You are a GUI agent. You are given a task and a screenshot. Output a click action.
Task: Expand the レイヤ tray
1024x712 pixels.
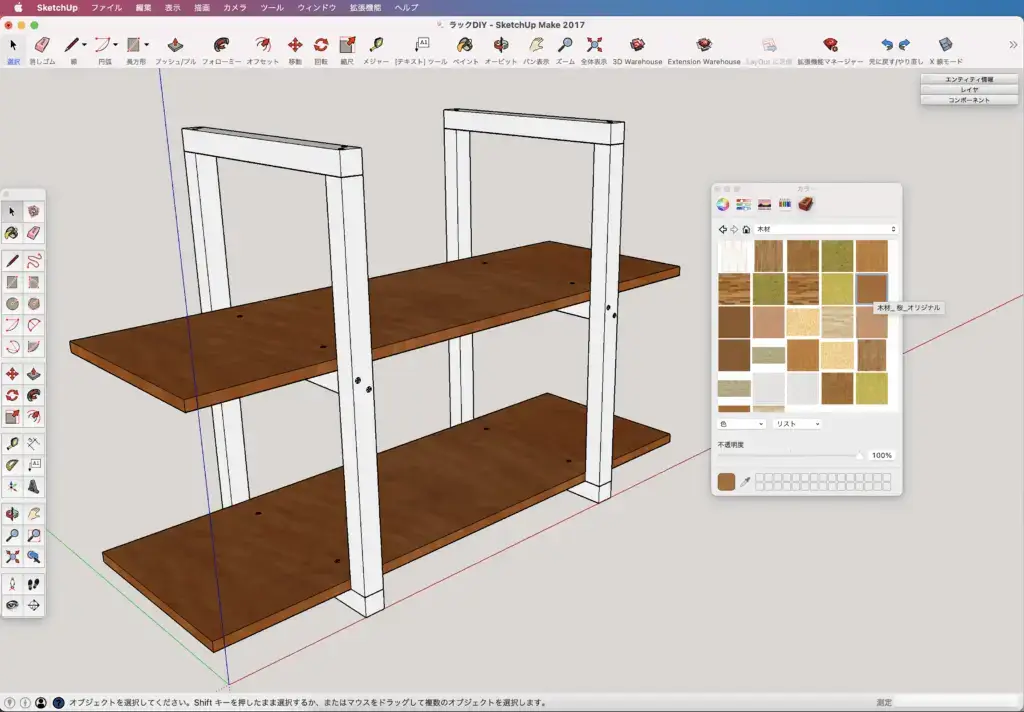(969, 89)
